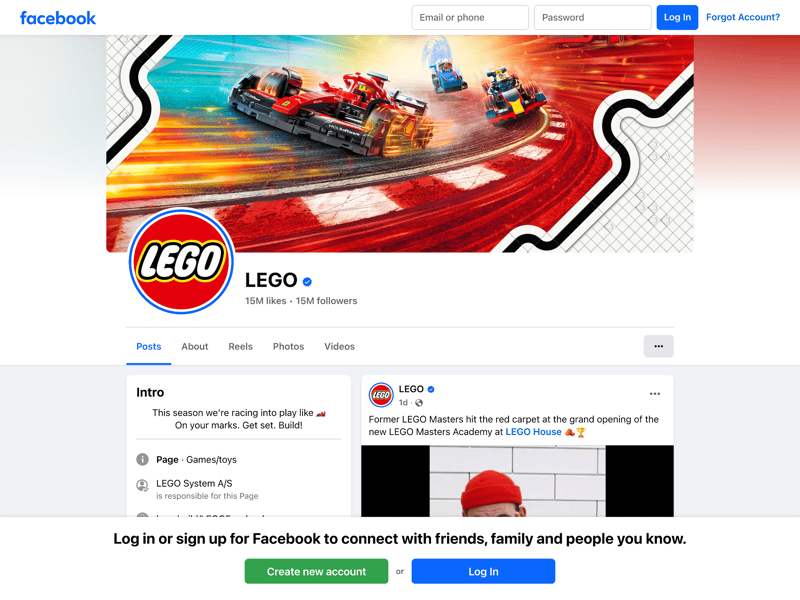Follow the LEGO House link in the post
This screenshot has height=600, width=800.
pyautogui.click(x=533, y=432)
